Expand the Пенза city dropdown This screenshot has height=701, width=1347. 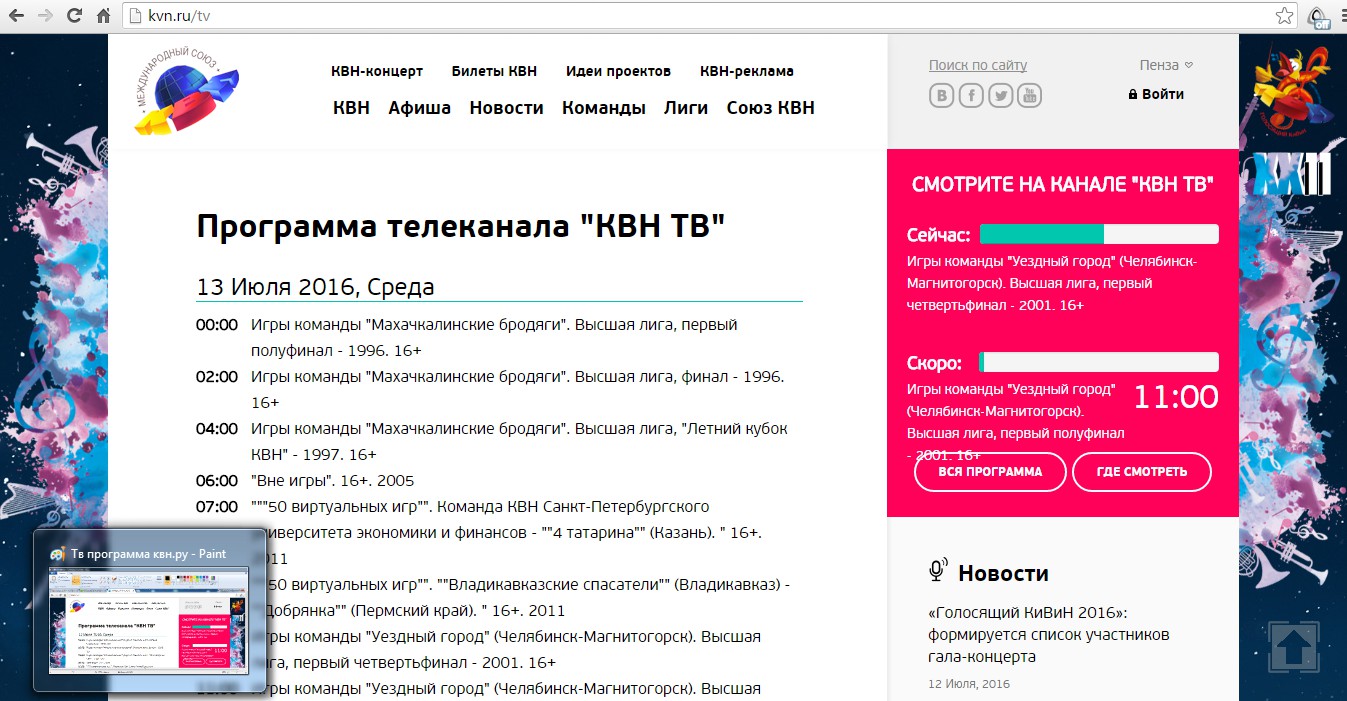pyautogui.click(x=1166, y=65)
